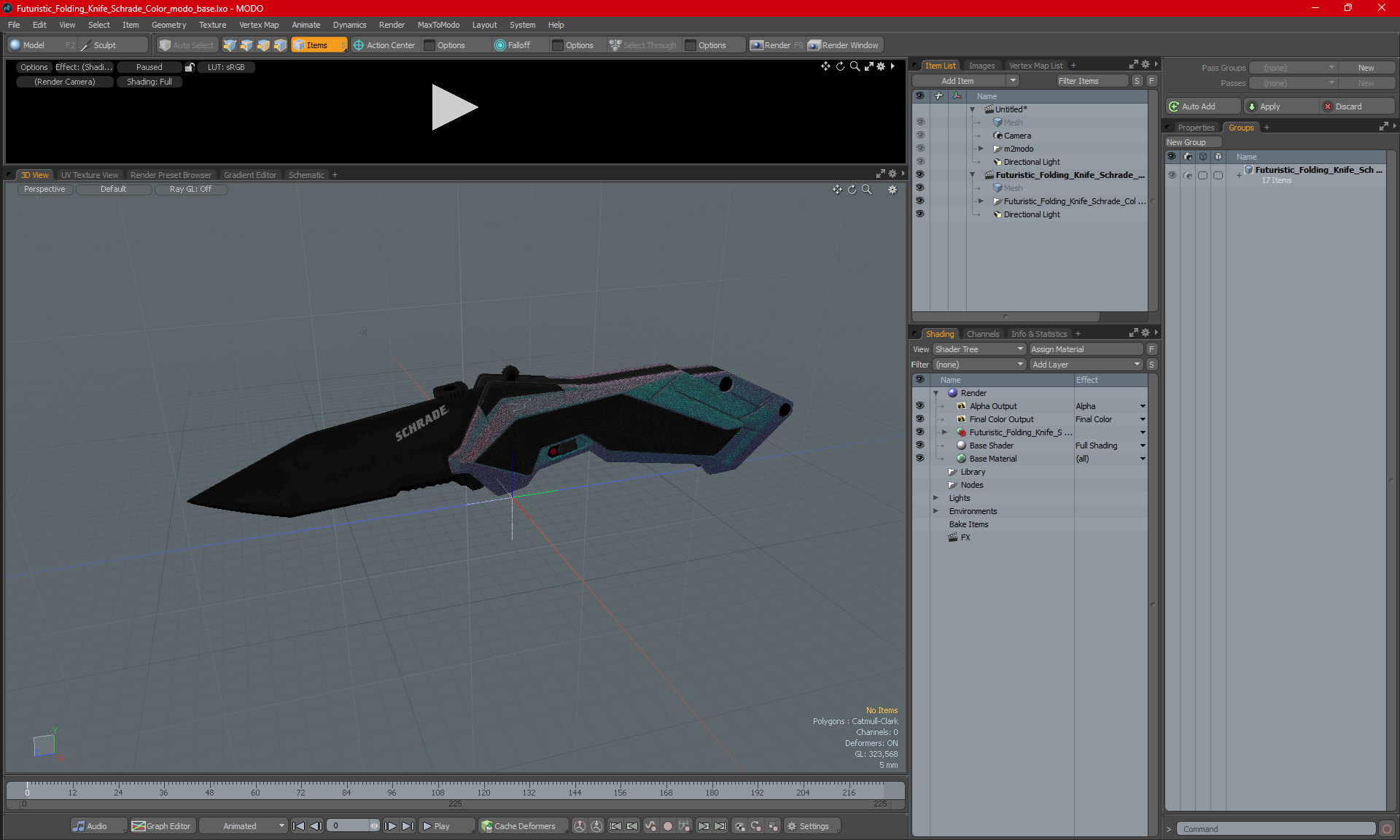Go to first frame

point(298,826)
